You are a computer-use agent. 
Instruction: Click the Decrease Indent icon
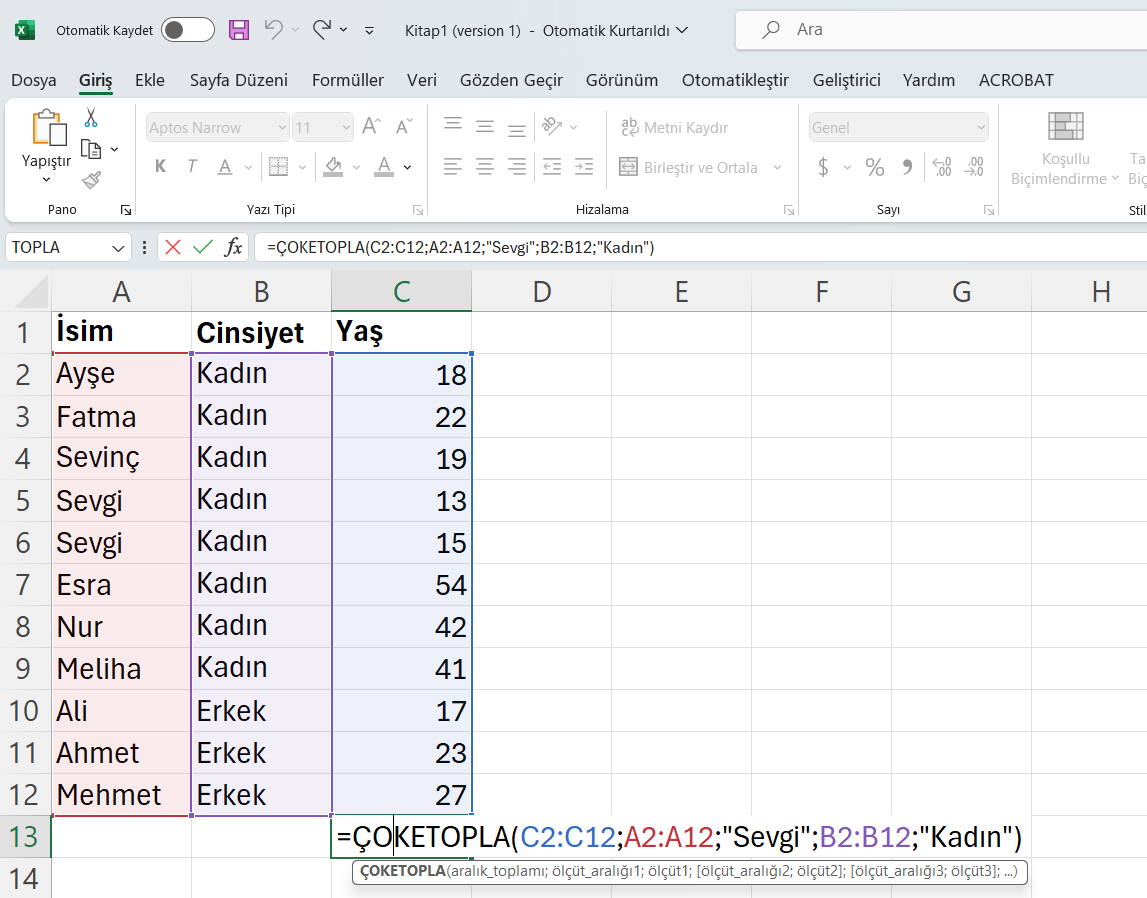tap(552, 167)
